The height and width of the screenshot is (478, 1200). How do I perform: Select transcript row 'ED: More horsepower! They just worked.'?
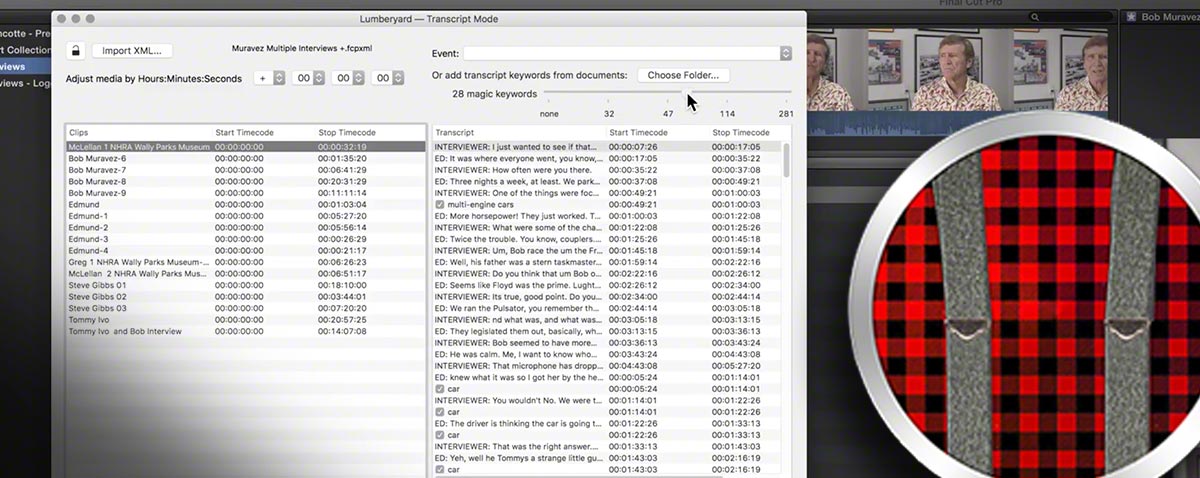pyautogui.click(x=606, y=216)
